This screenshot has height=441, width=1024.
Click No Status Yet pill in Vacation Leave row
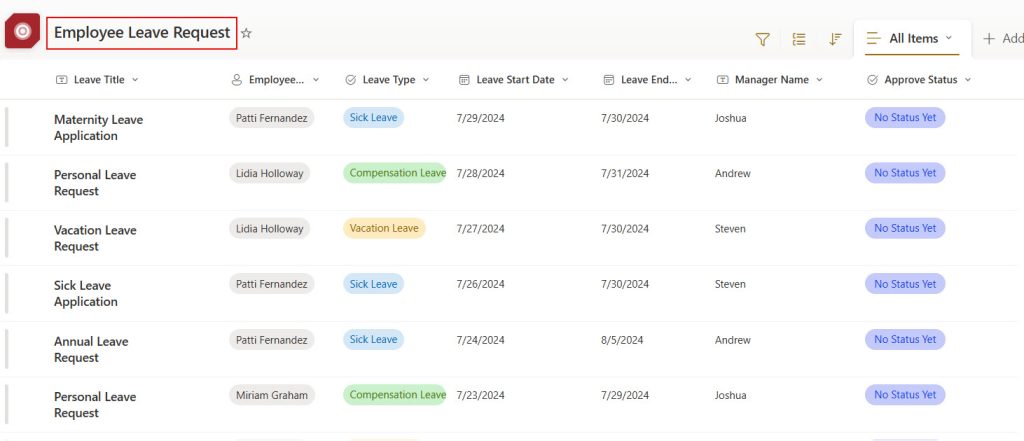point(905,228)
